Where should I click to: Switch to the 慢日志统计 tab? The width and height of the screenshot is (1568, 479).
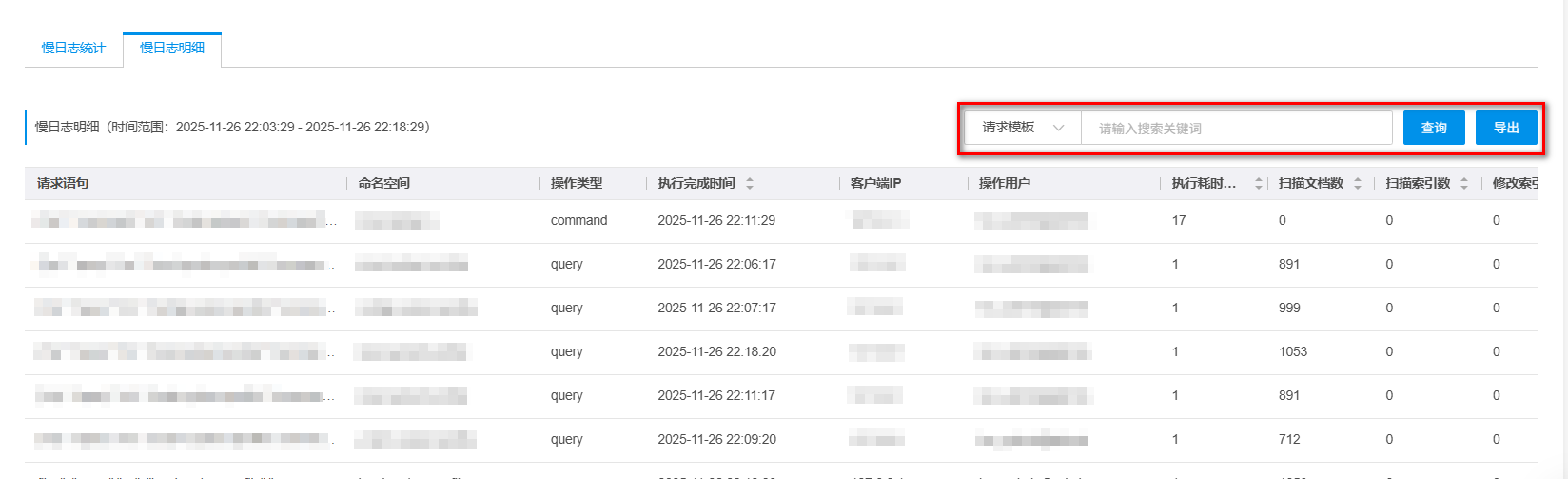[x=73, y=48]
